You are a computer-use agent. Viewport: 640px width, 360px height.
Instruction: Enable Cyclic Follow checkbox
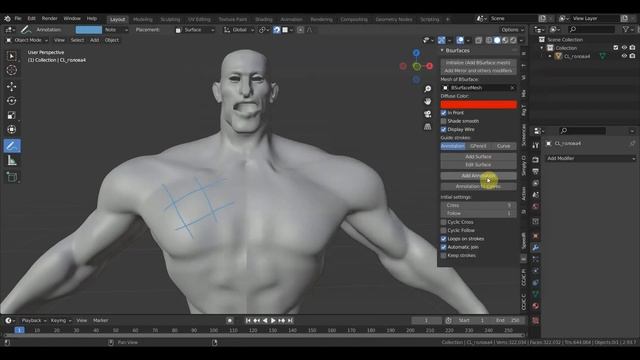point(443,230)
